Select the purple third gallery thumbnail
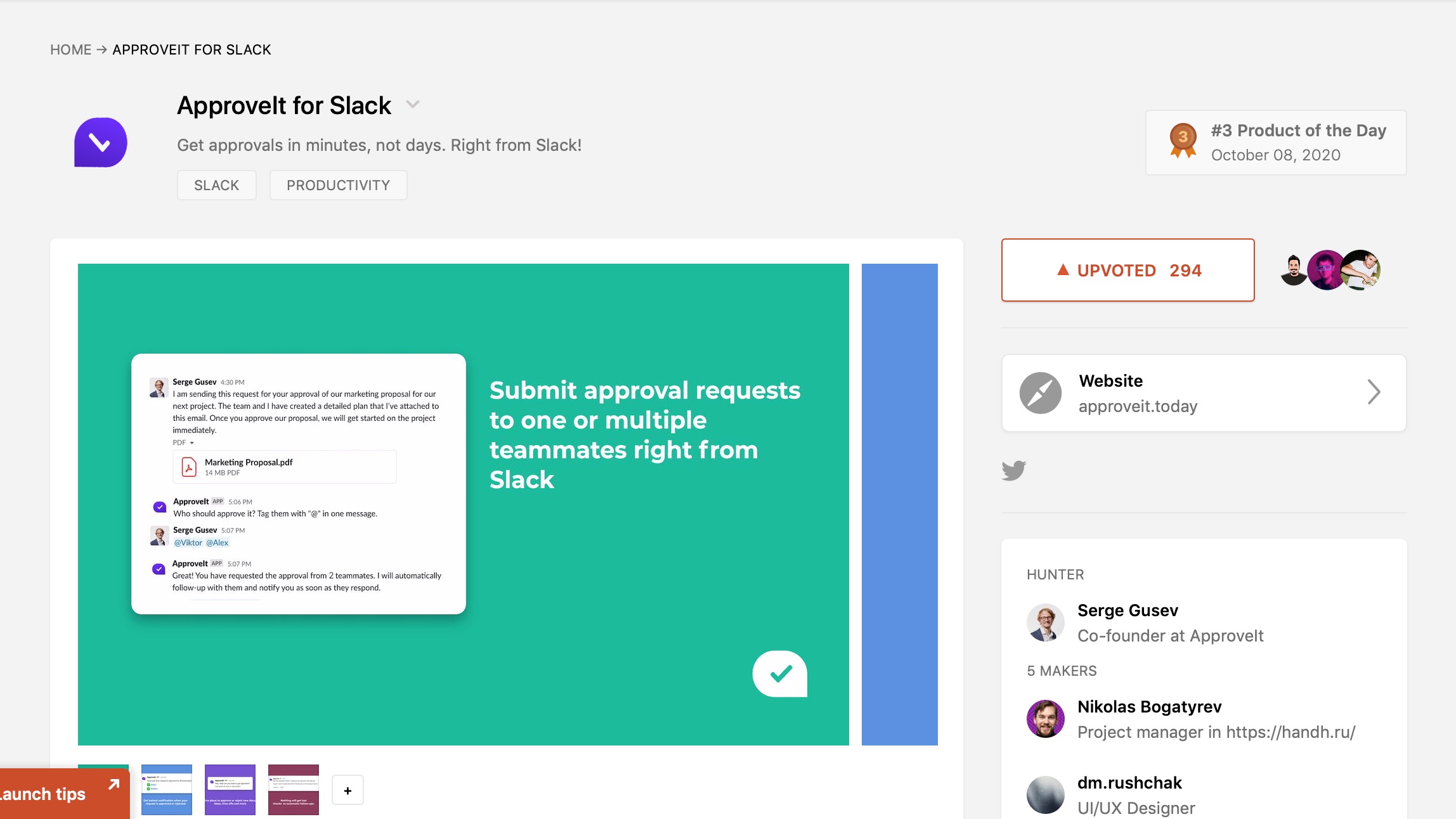Image resolution: width=1456 pixels, height=819 pixels. [230, 790]
